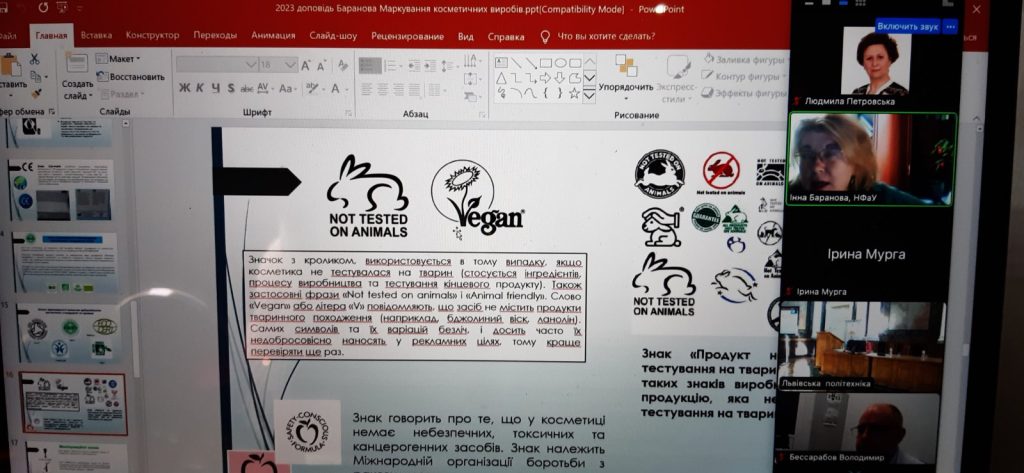Open the Вставка tab
The image size is (1024, 473).
point(97,35)
